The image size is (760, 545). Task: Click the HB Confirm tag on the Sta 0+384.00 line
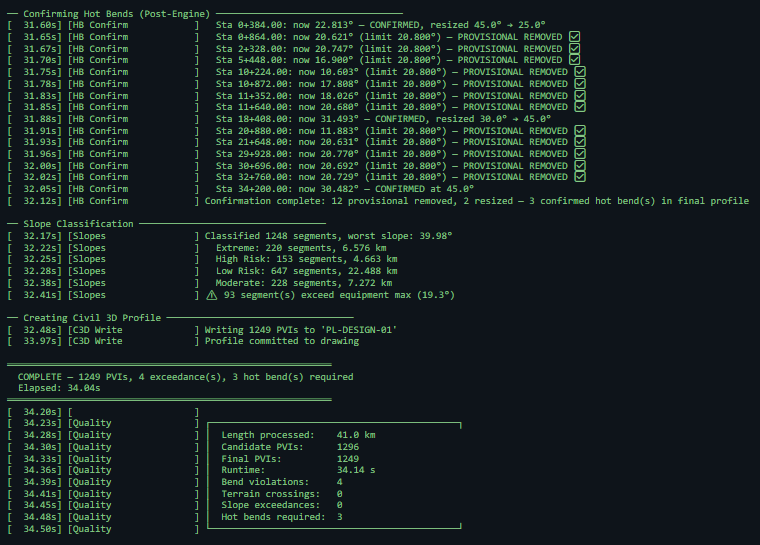(x=98, y=25)
